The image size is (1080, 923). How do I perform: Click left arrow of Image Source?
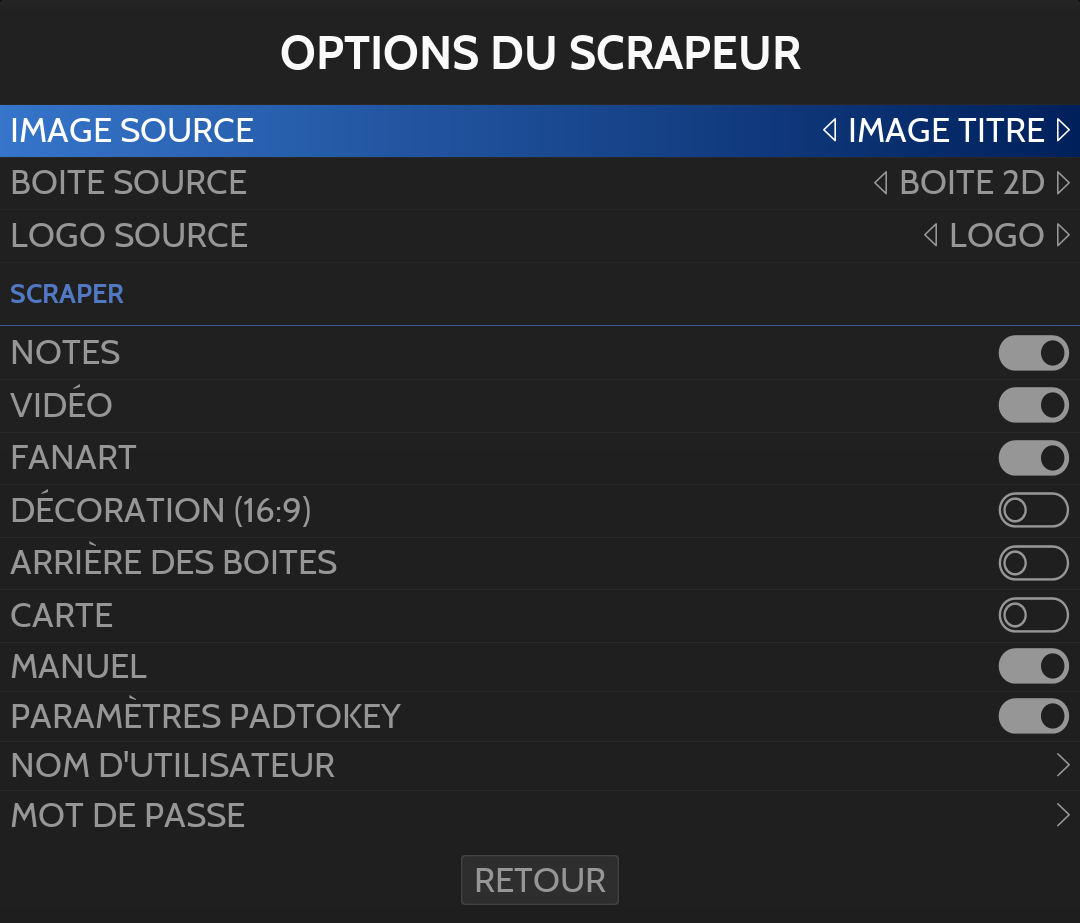click(x=829, y=131)
